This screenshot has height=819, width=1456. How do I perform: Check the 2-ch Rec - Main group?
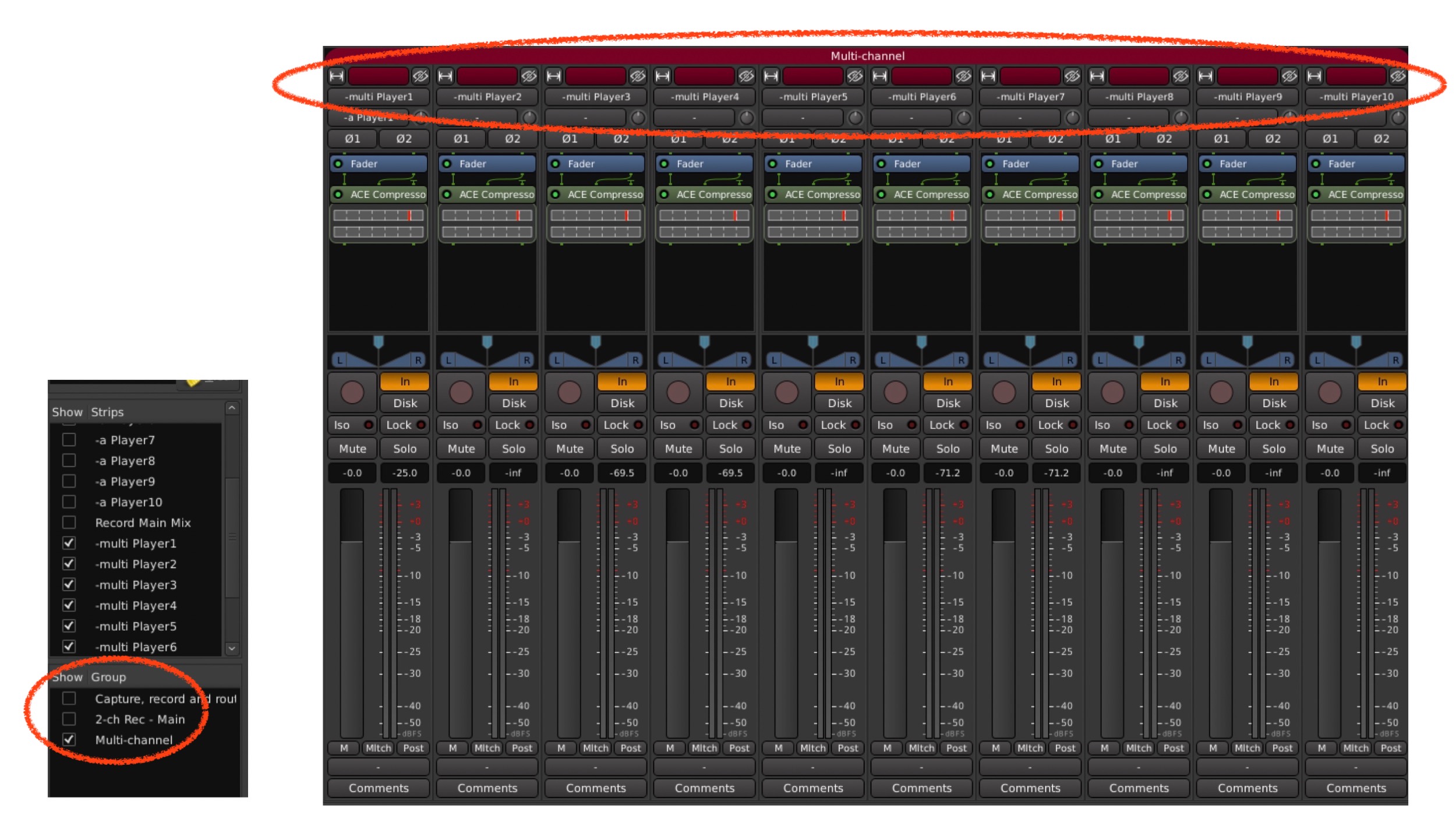(x=69, y=719)
